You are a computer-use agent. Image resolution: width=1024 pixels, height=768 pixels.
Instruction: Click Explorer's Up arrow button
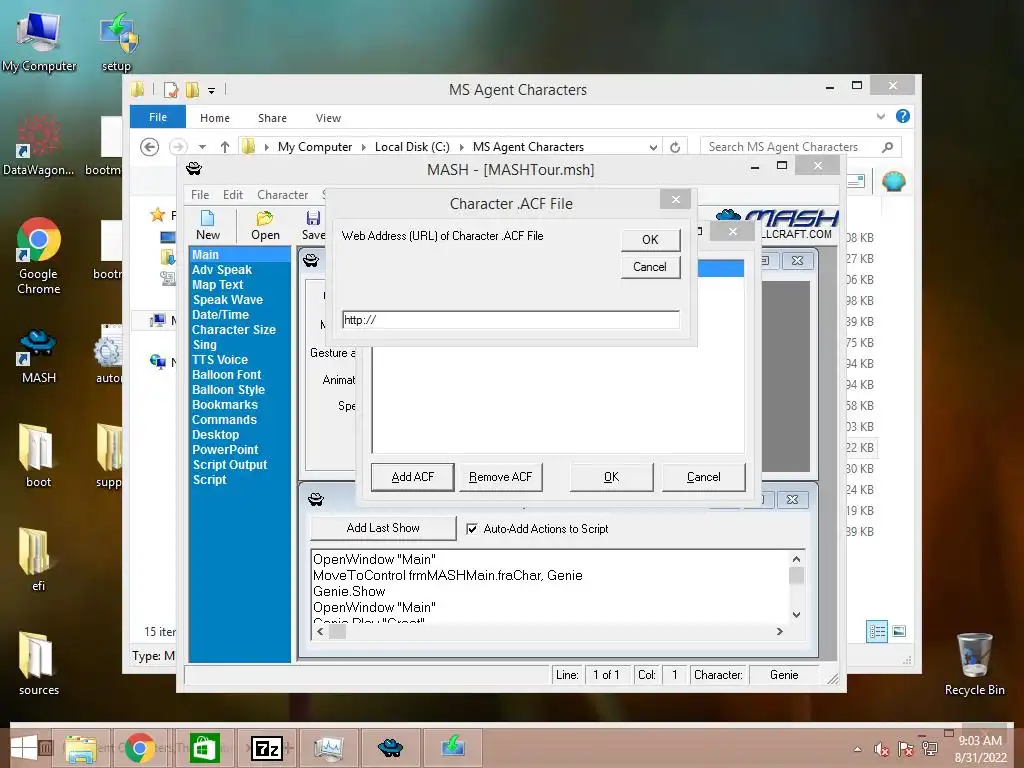[x=225, y=147]
